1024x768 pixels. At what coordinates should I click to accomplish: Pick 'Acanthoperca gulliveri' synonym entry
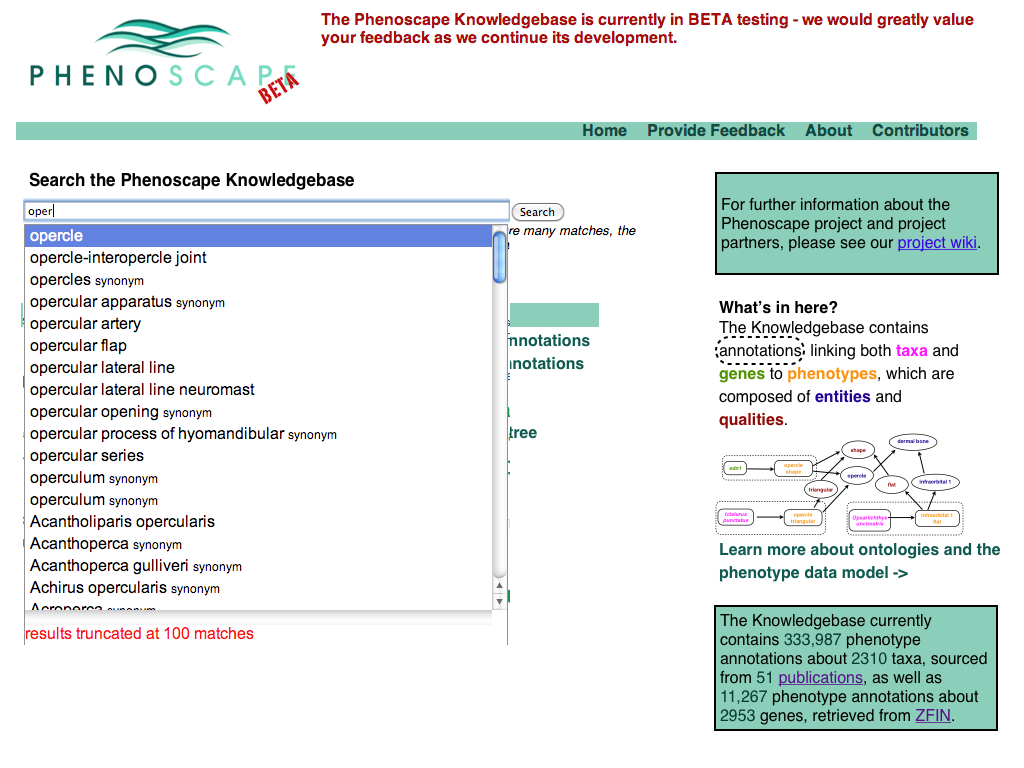tap(258, 566)
